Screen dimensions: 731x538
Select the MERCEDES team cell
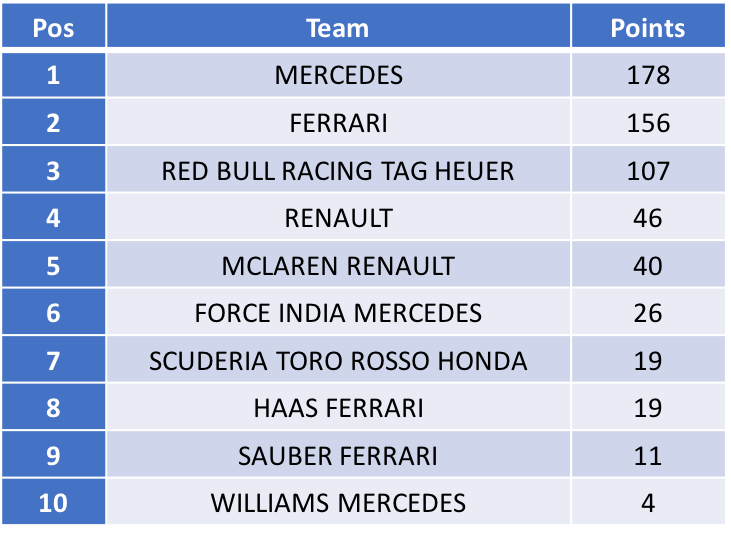point(338,75)
